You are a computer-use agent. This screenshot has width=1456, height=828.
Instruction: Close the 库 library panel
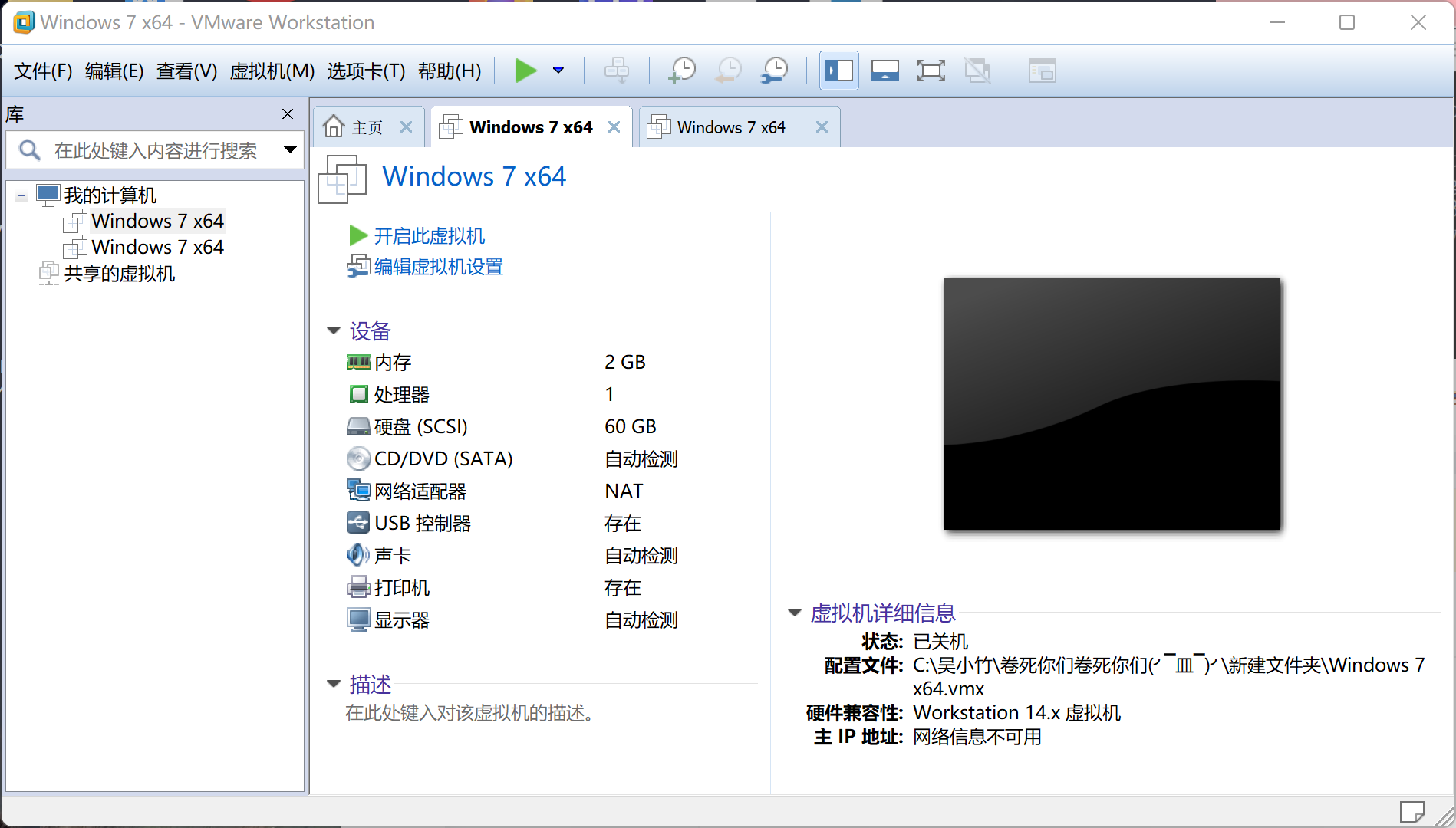pos(288,114)
